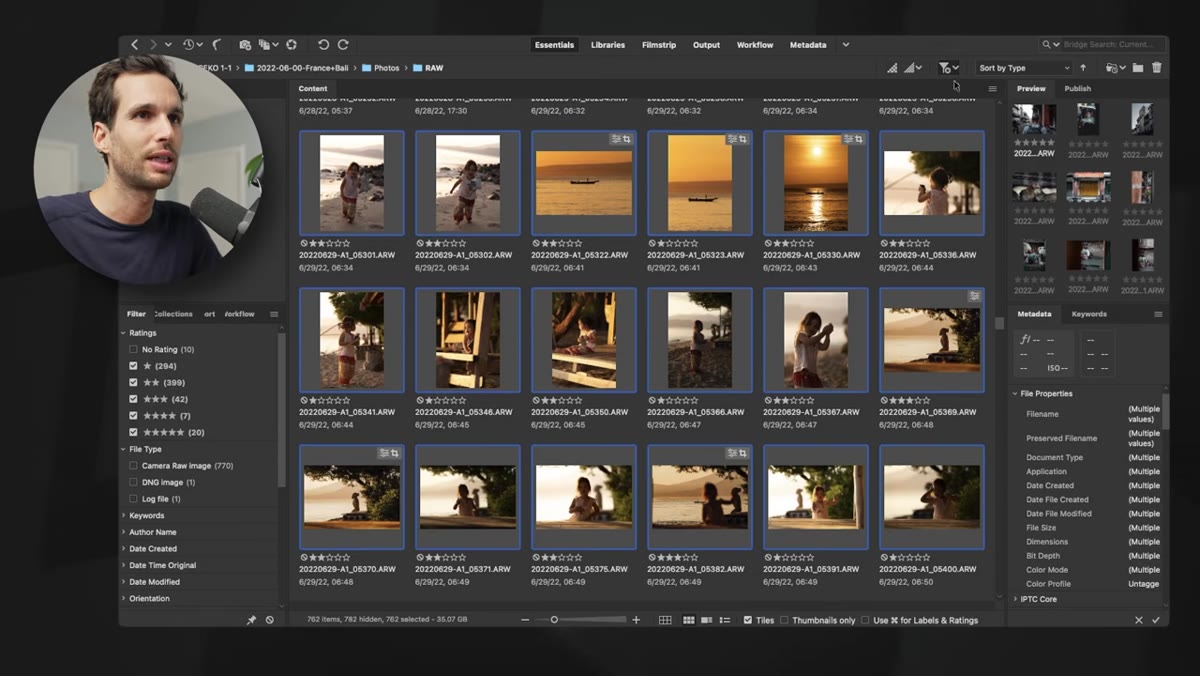
Task: Collapse the File Properties section
Action: (x=1016, y=394)
